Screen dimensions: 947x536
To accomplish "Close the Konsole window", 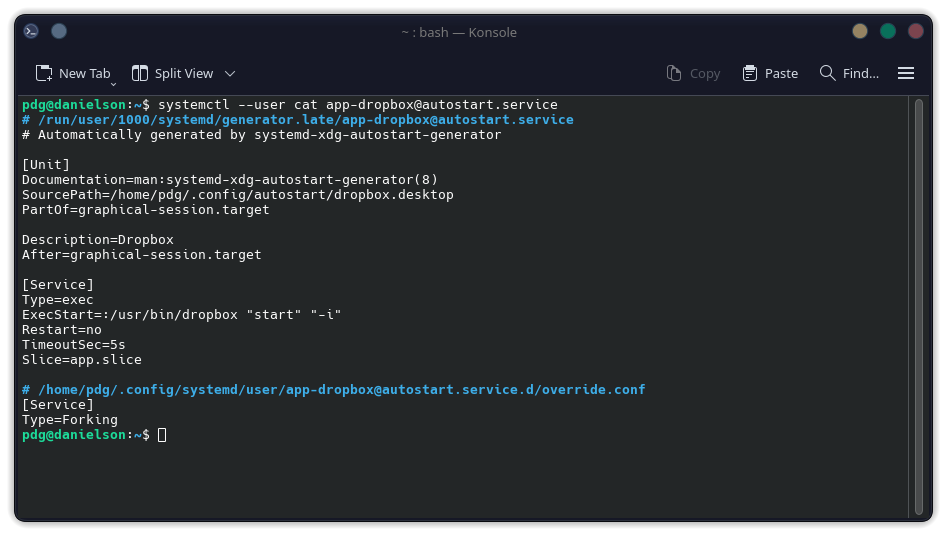I will [x=916, y=31].
